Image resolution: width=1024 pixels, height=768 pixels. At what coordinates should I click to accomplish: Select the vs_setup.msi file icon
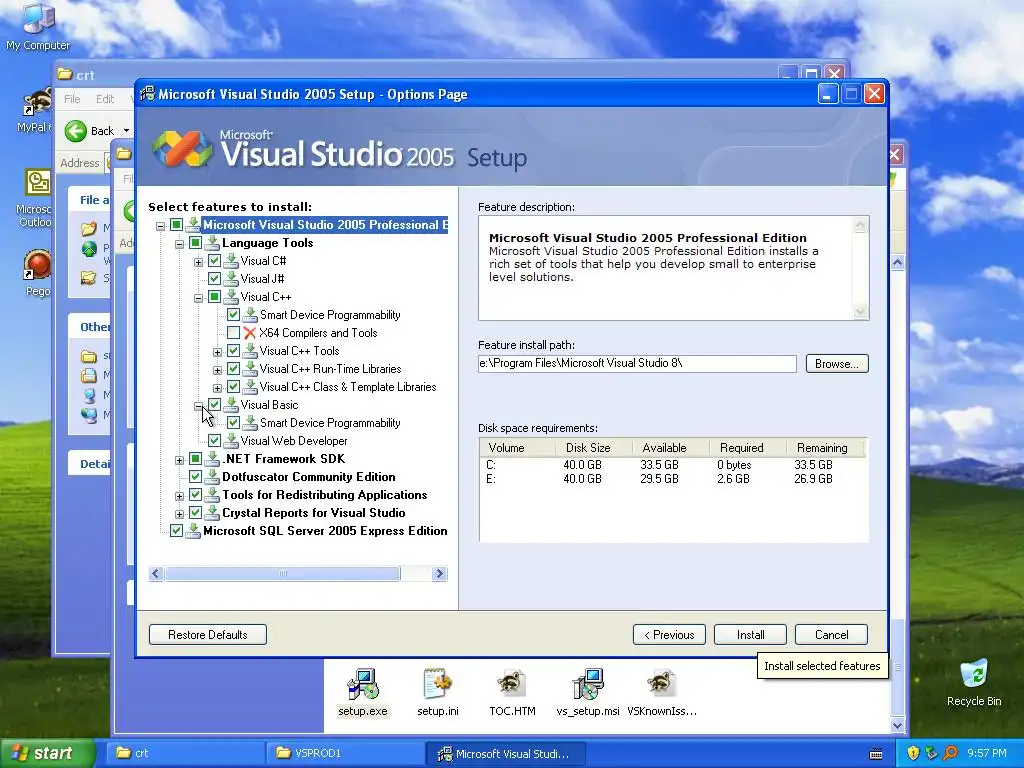[x=588, y=684]
